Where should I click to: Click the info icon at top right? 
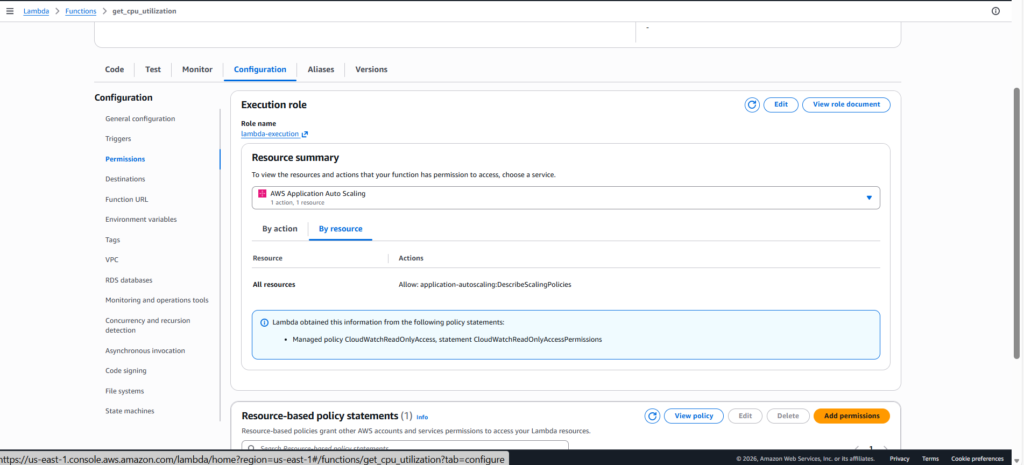click(995, 11)
